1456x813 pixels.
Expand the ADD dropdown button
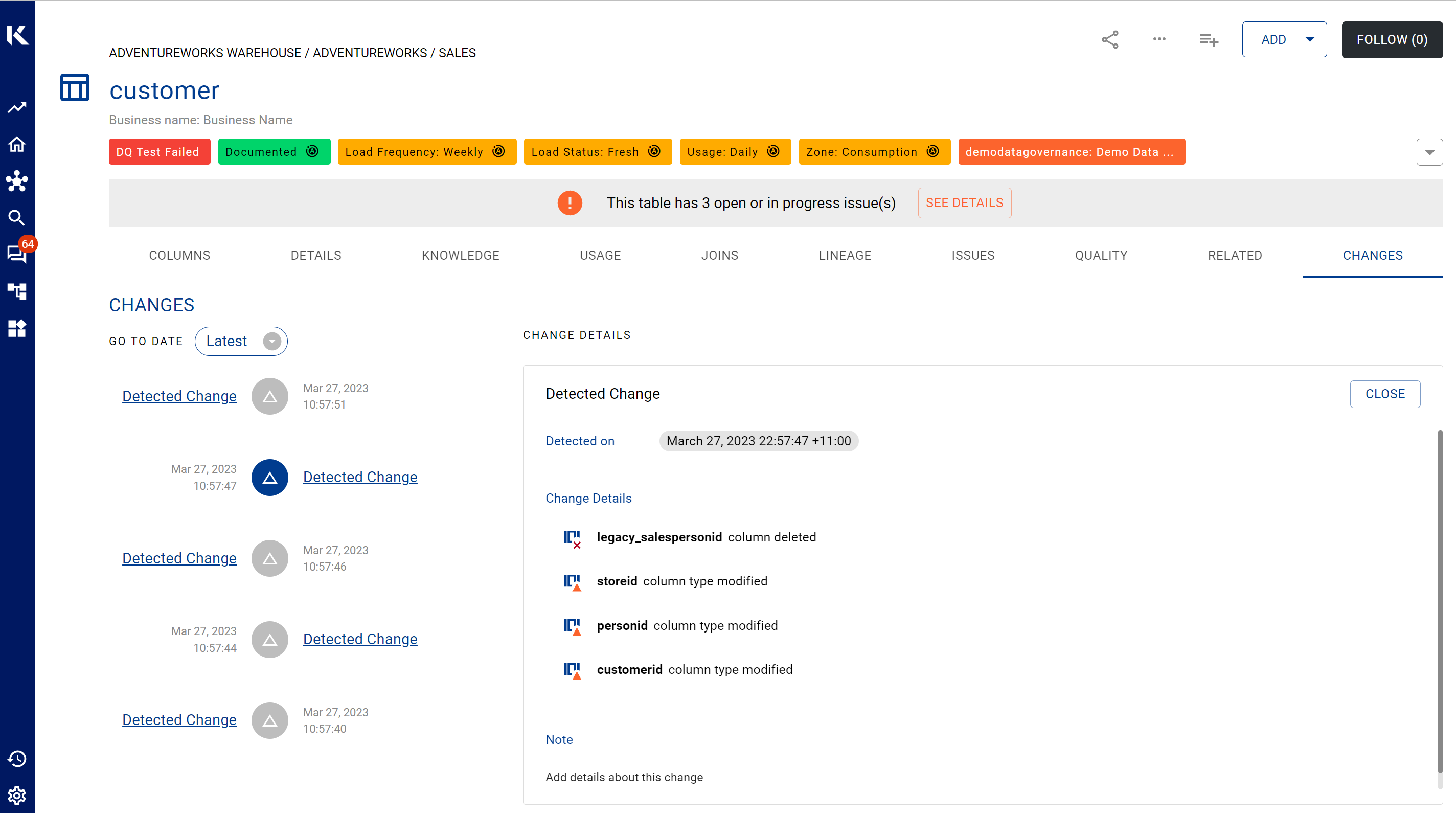[x=1284, y=39]
